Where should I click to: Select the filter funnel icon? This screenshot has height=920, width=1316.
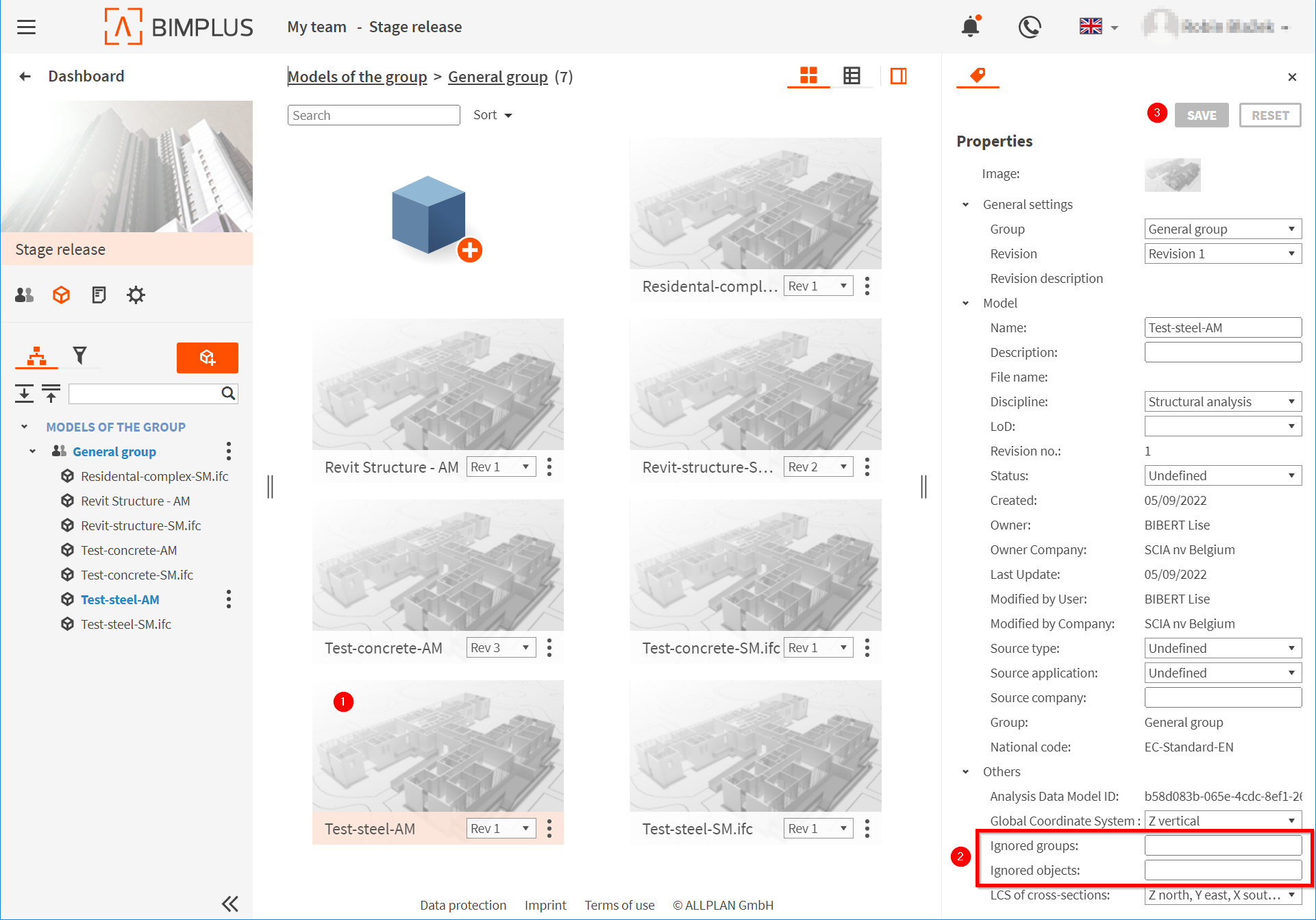(x=80, y=355)
